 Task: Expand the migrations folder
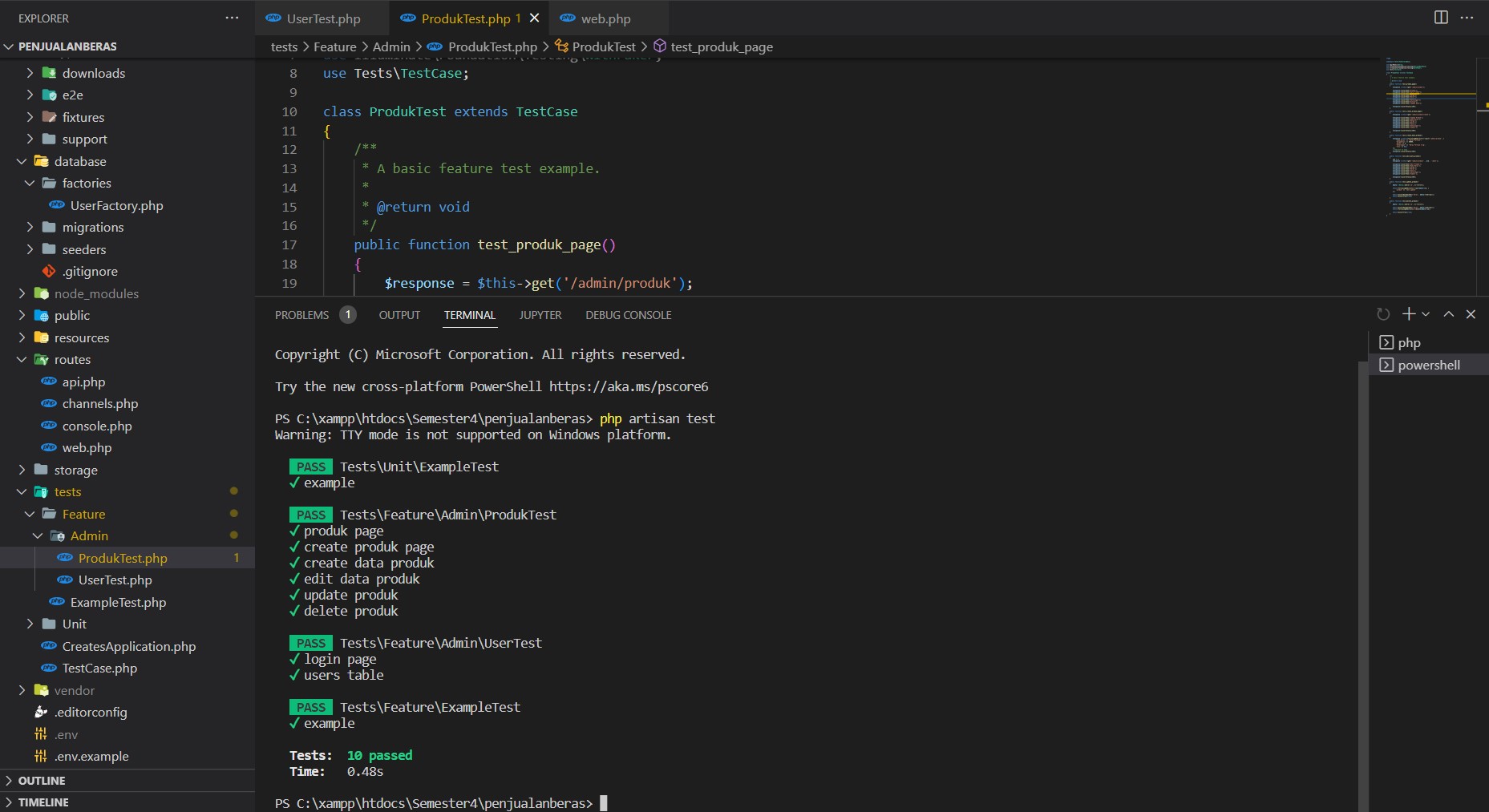pyautogui.click(x=30, y=227)
